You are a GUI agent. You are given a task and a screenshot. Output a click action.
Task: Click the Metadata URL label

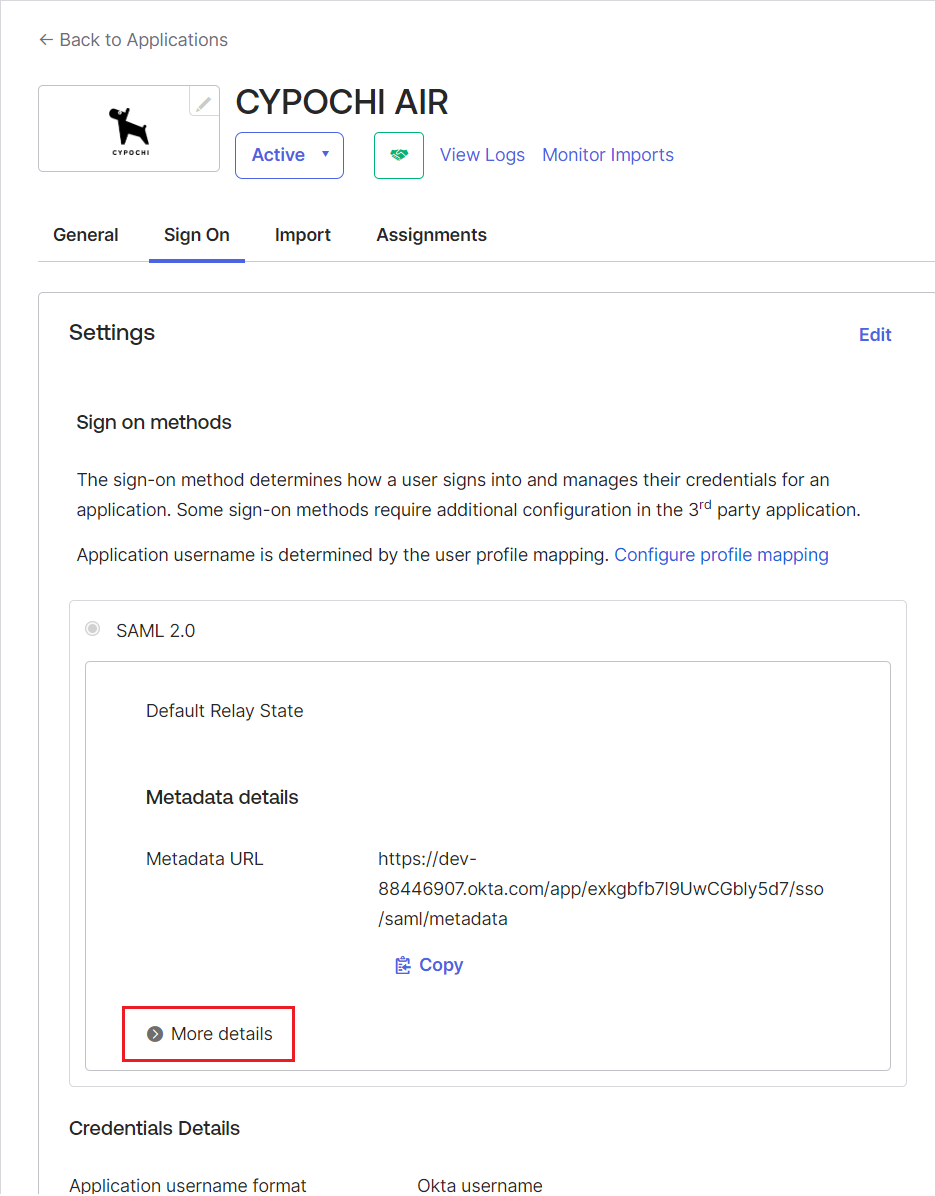(x=204, y=859)
